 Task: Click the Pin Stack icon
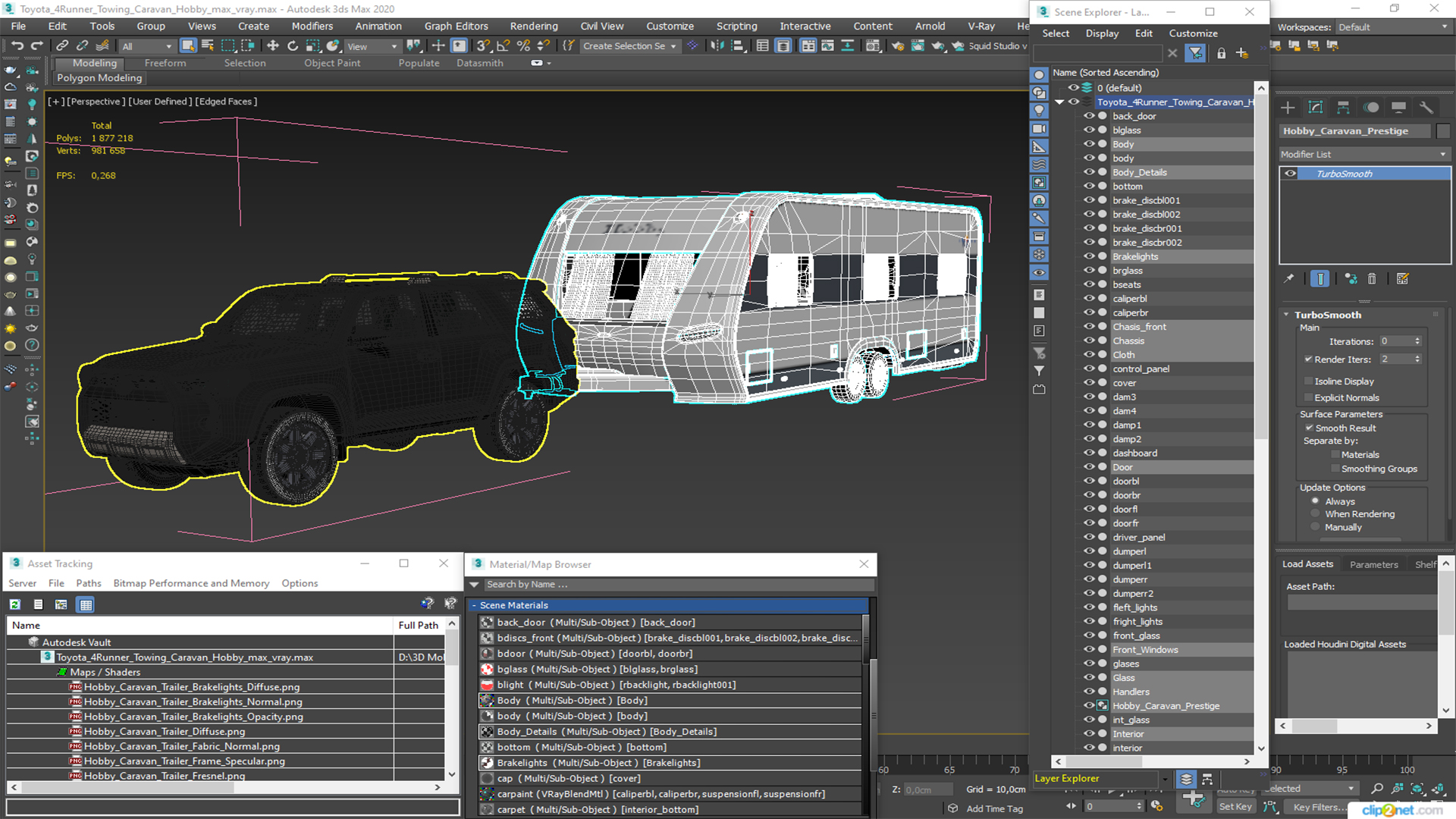pos(1289,279)
